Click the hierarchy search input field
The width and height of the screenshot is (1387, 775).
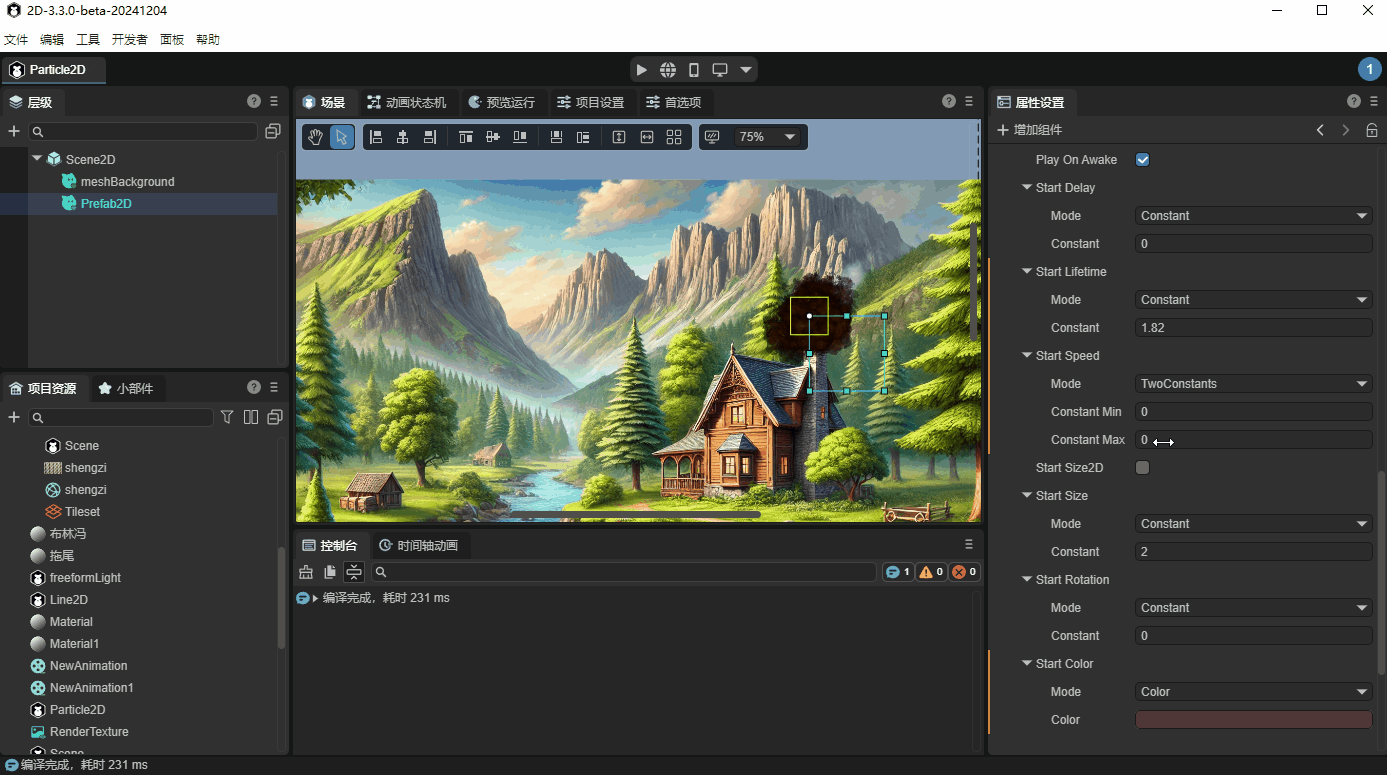pyautogui.click(x=143, y=132)
